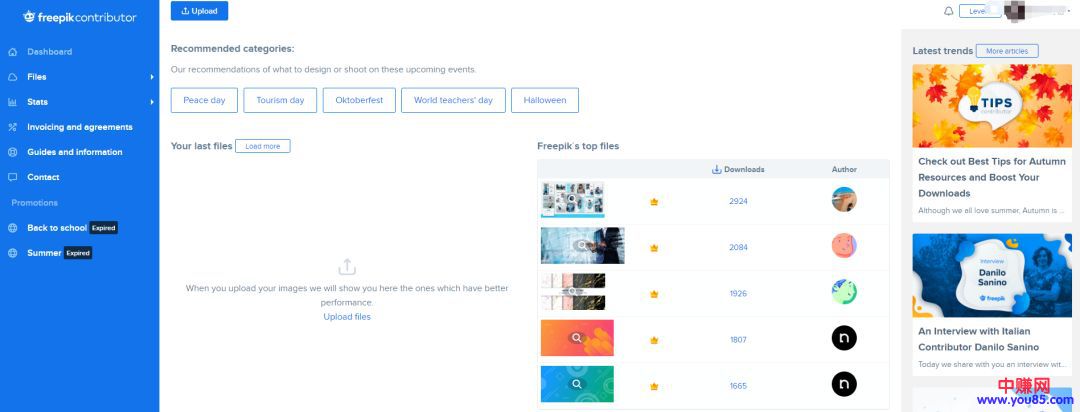Click the Freepik Contributor logo
The image size is (1080, 412).
pos(79,17)
